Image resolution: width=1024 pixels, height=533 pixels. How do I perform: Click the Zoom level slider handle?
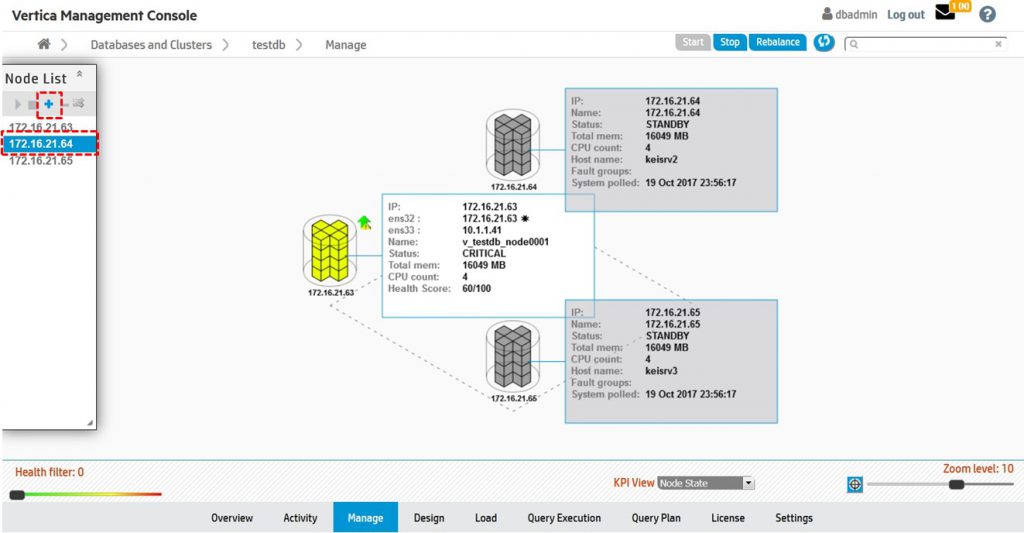(x=956, y=484)
